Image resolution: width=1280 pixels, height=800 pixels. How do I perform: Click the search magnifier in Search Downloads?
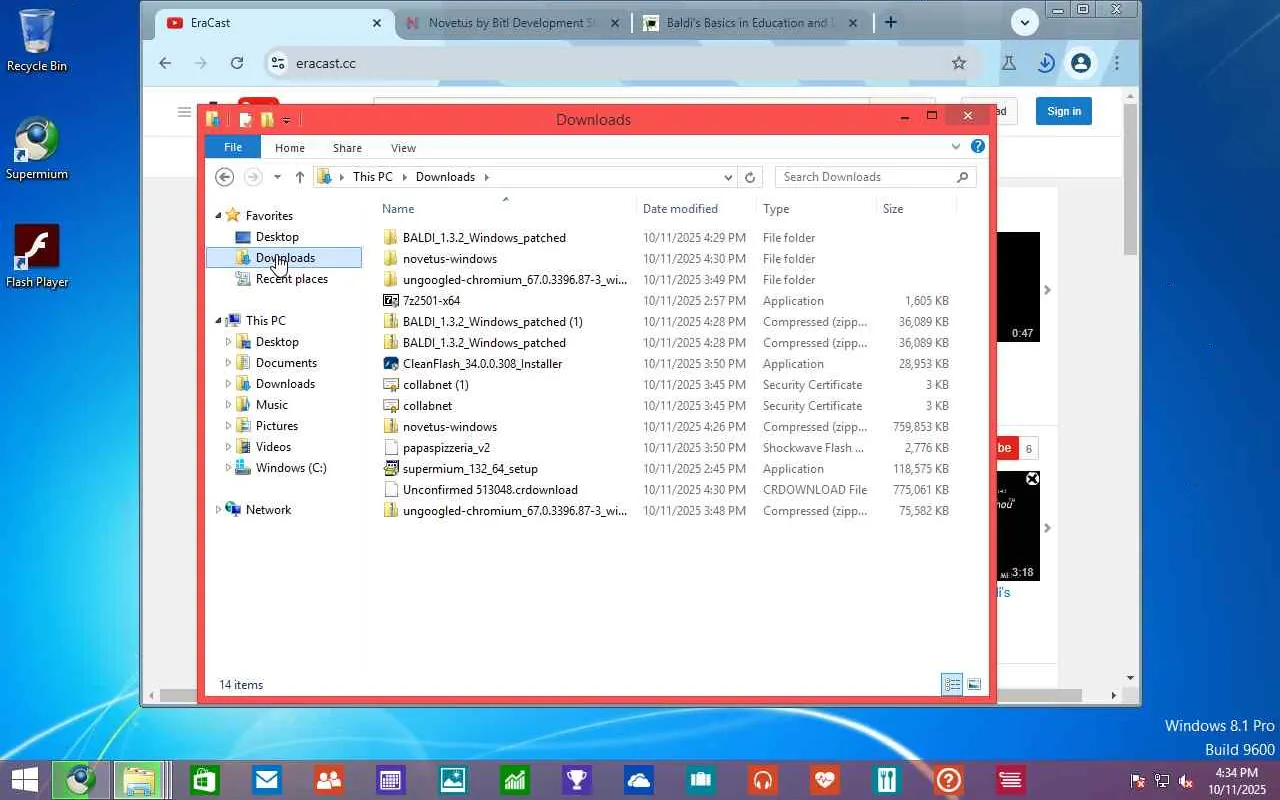(963, 177)
